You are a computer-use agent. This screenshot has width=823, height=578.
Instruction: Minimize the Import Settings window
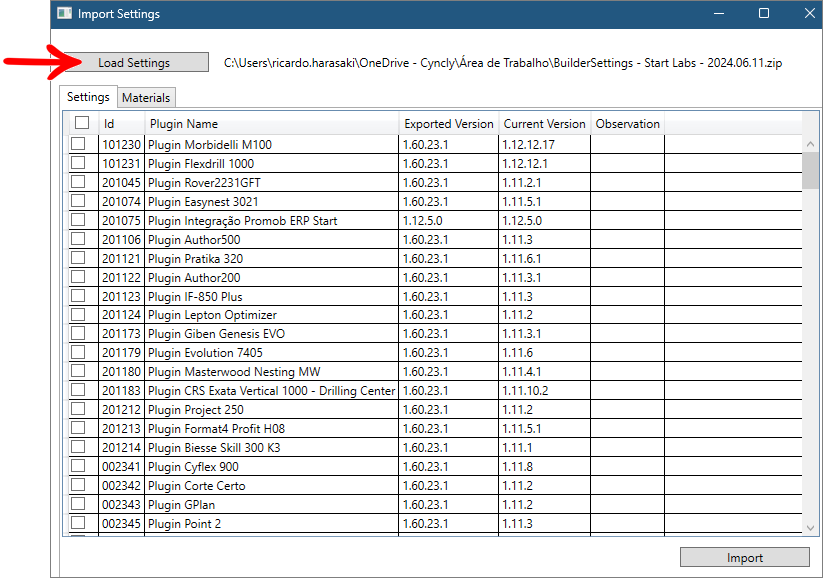pos(719,13)
